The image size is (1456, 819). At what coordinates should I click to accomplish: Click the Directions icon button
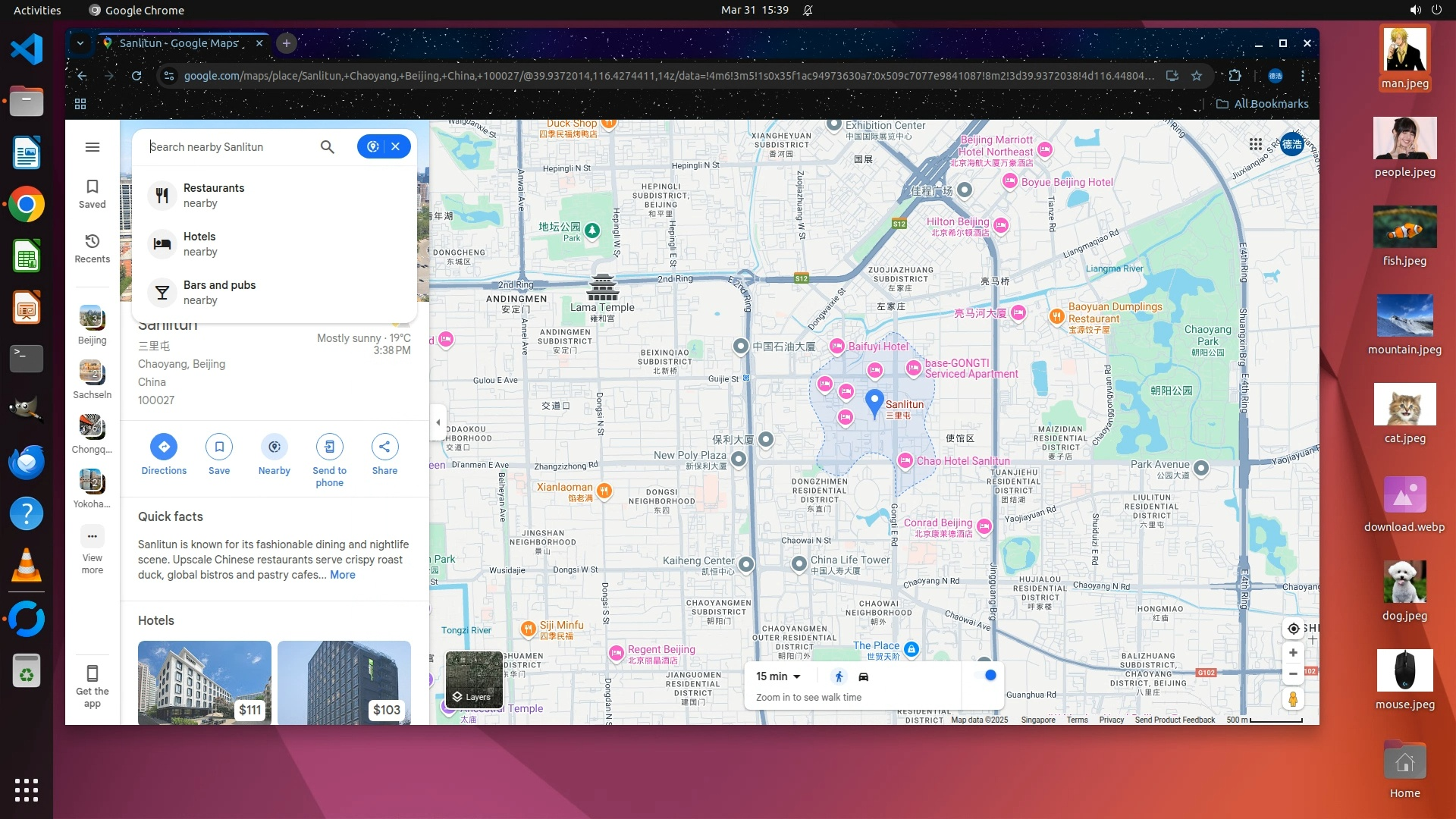(x=164, y=447)
